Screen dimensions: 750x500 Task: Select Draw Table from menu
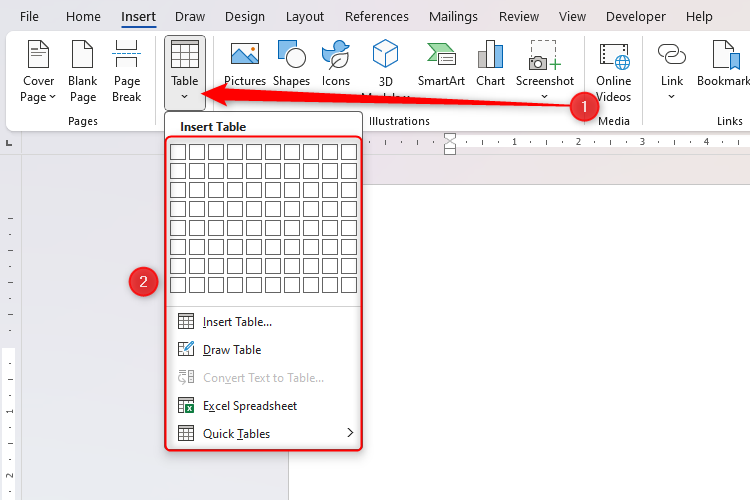(x=232, y=350)
